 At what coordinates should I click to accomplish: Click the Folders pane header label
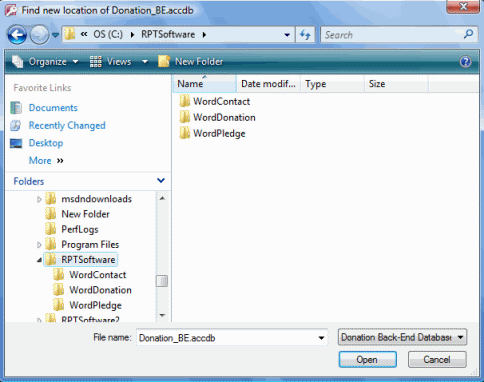click(x=29, y=181)
